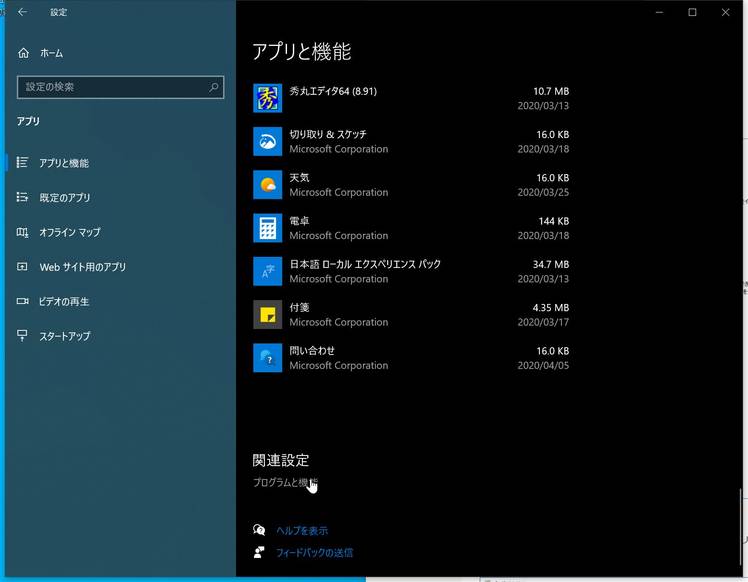Click the feedback person icon
The height and width of the screenshot is (582, 748).
pos(259,552)
